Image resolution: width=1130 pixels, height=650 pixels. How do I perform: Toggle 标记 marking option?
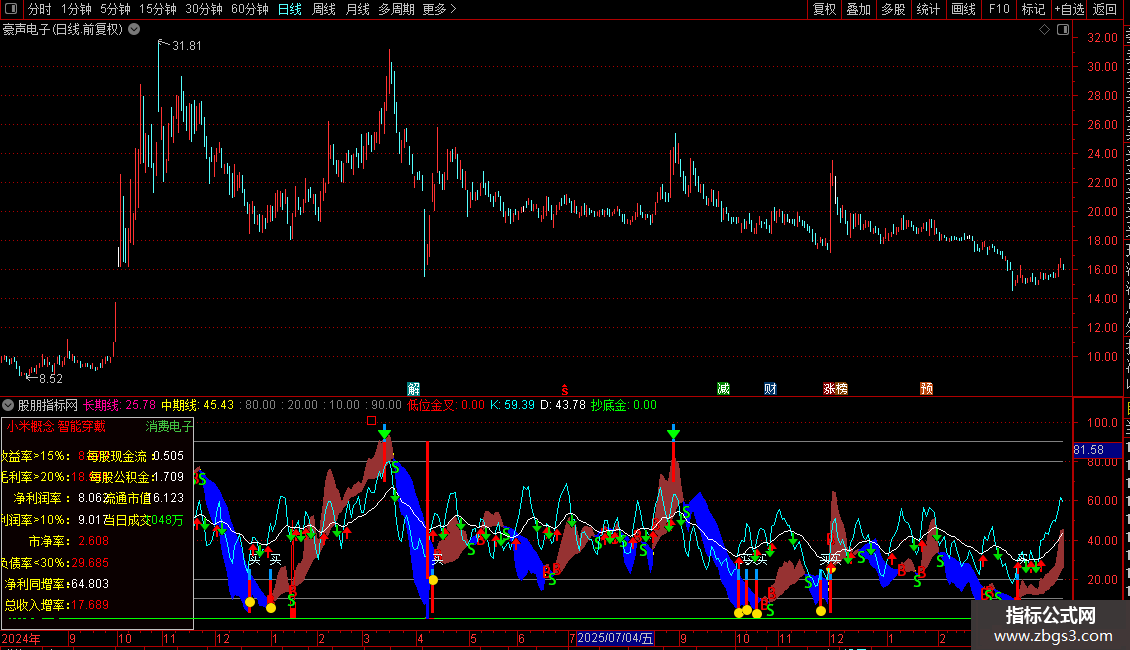coord(1032,10)
